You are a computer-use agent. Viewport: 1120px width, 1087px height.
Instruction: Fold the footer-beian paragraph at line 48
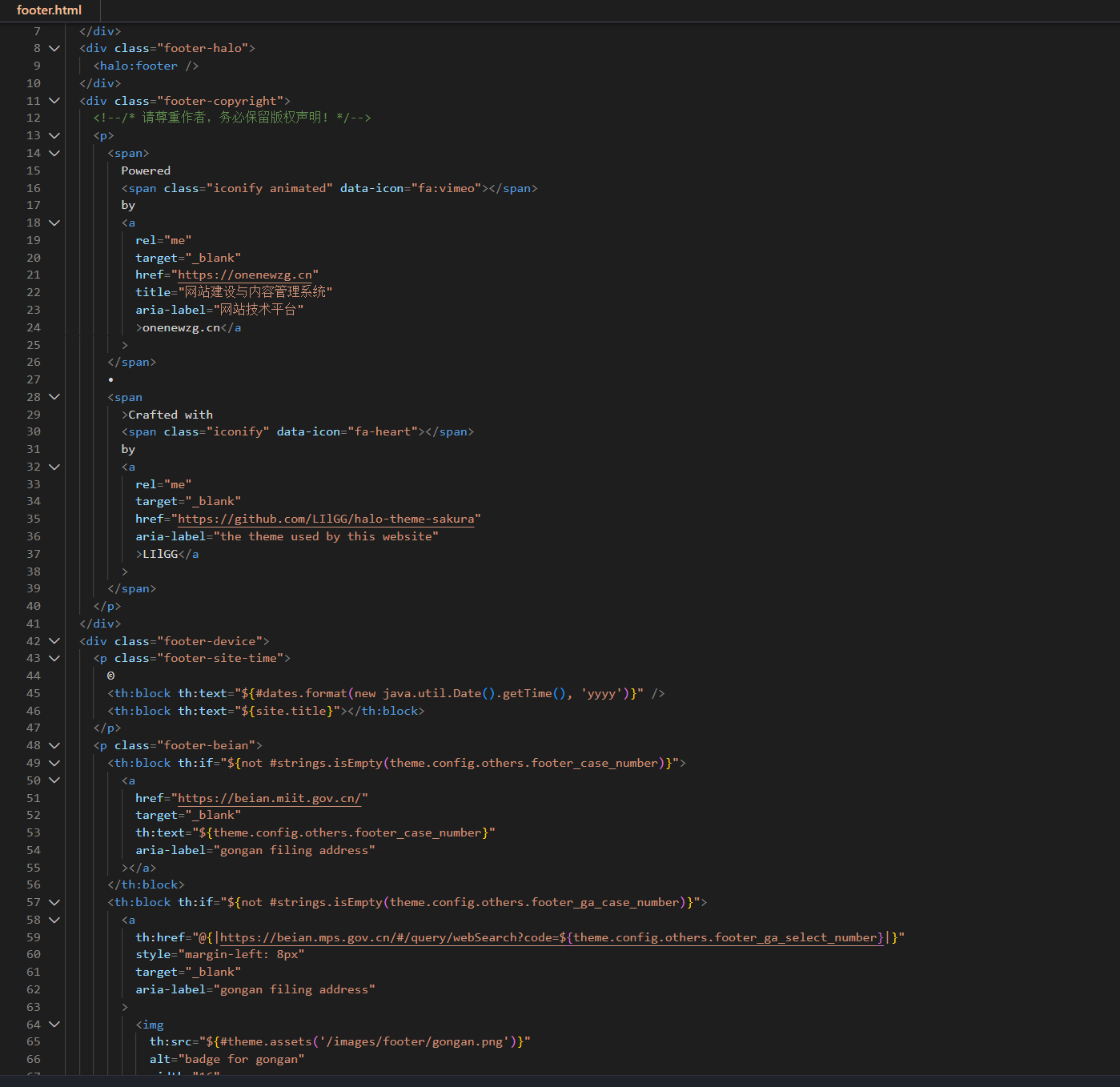(x=54, y=745)
